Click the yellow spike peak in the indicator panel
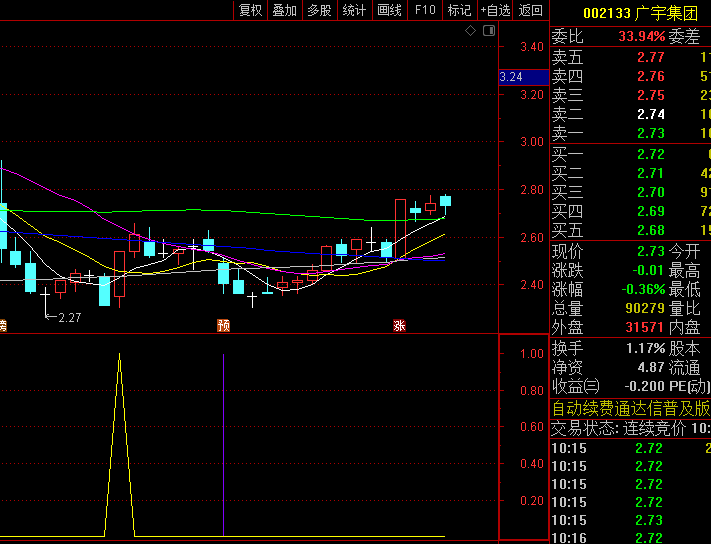 pyautogui.click(x=119, y=353)
